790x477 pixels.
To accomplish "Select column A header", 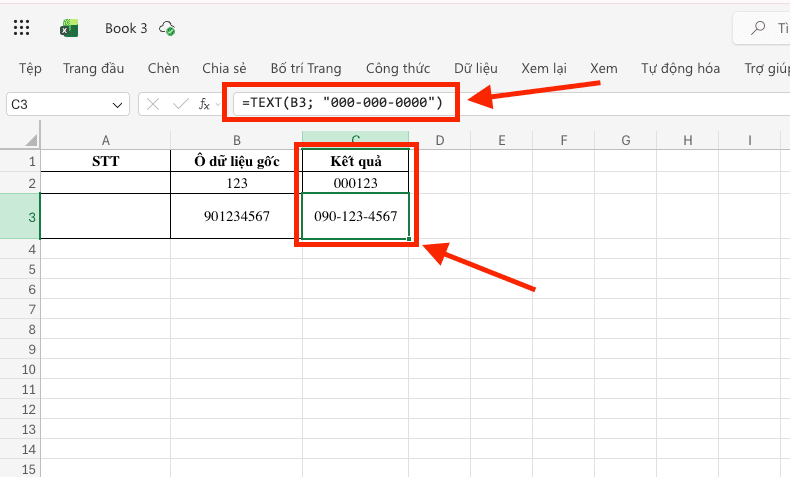I will pos(105,140).
